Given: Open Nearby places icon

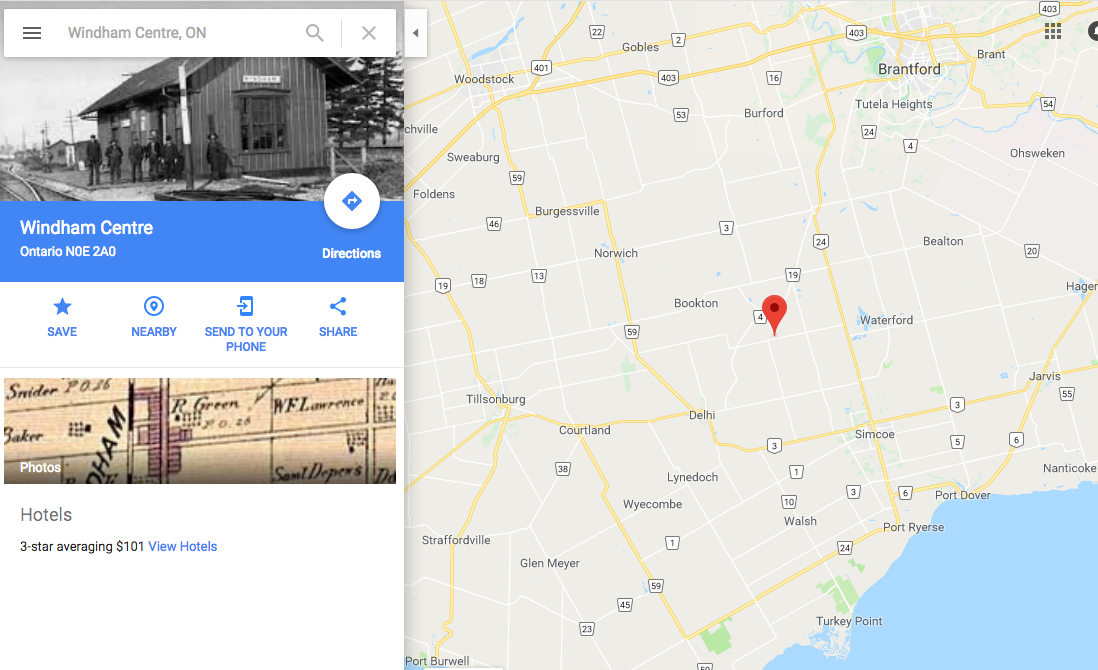Looking at the screenshot, I should (154, 307).
